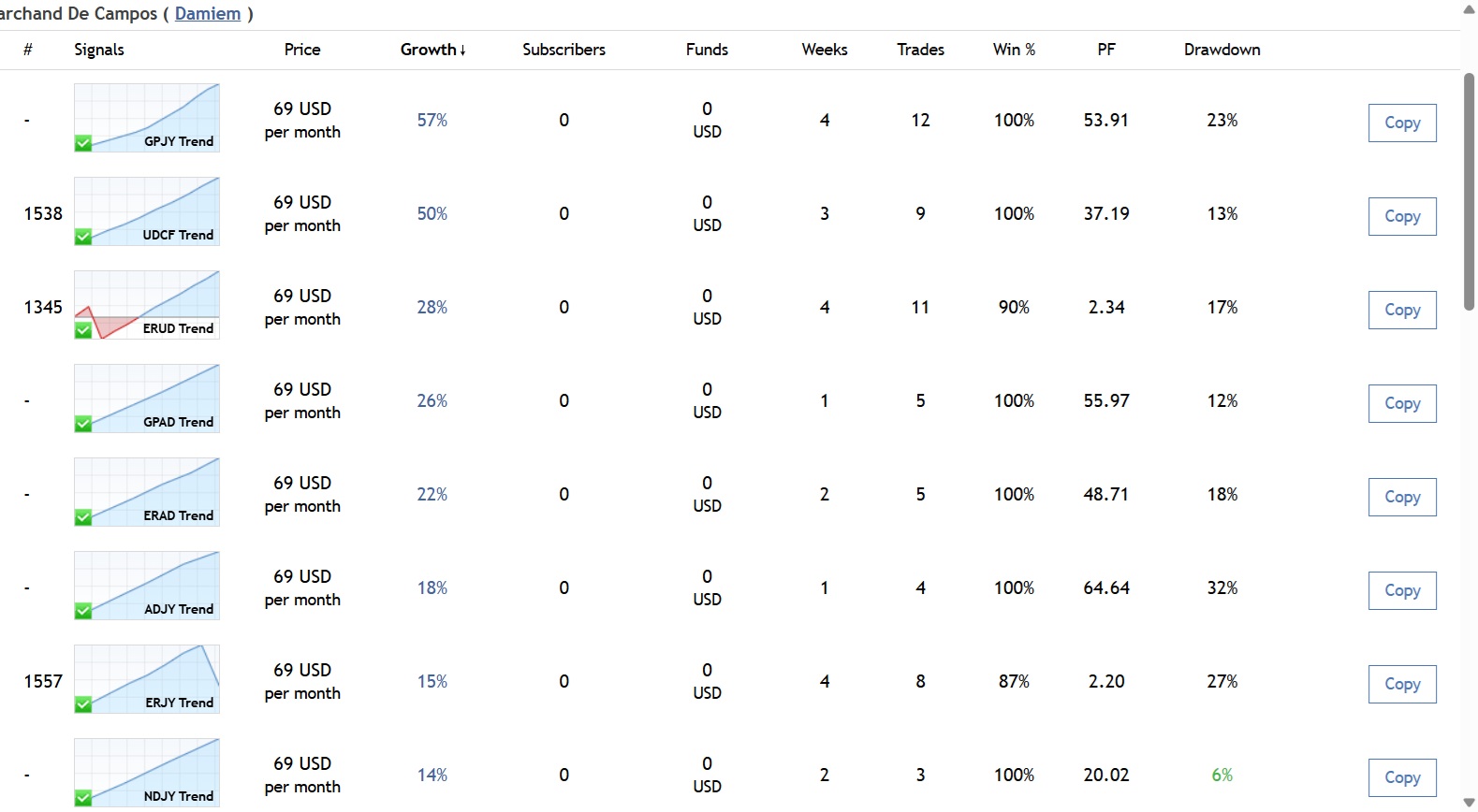
Task: Click the green verified check on ERAD Trend
Action: [83, 517]
